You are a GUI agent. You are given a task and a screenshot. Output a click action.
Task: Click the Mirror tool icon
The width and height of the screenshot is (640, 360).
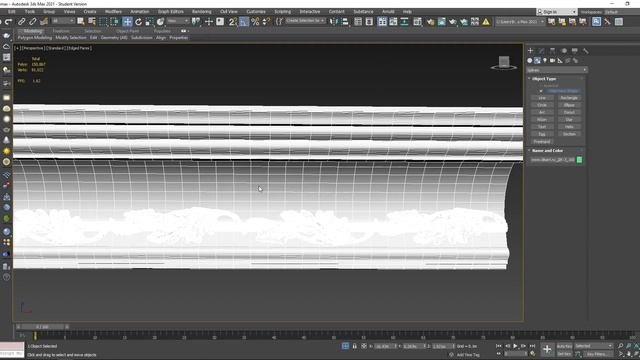pos(334,22)
